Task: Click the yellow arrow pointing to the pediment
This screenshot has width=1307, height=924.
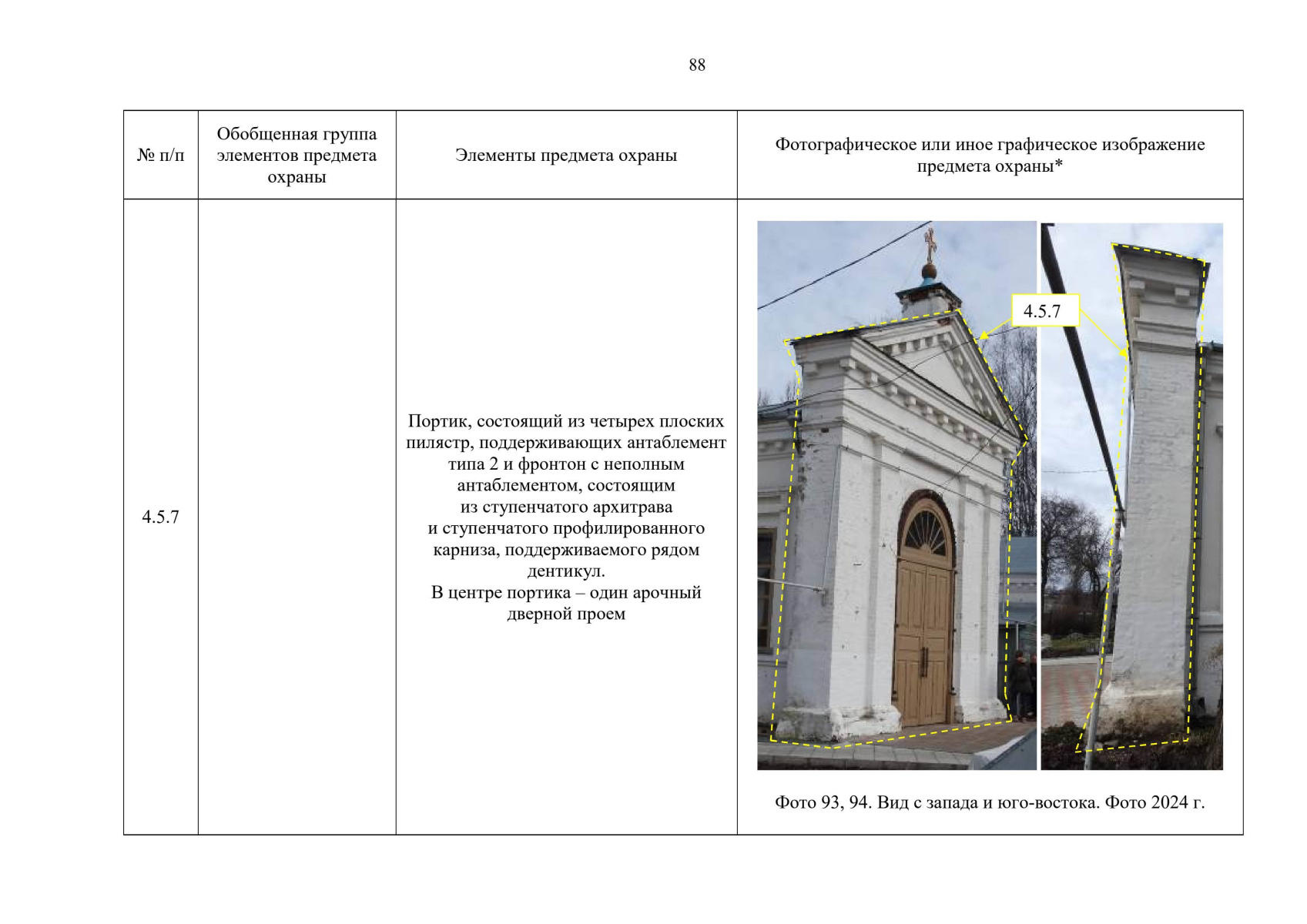Action: (994, 332)
